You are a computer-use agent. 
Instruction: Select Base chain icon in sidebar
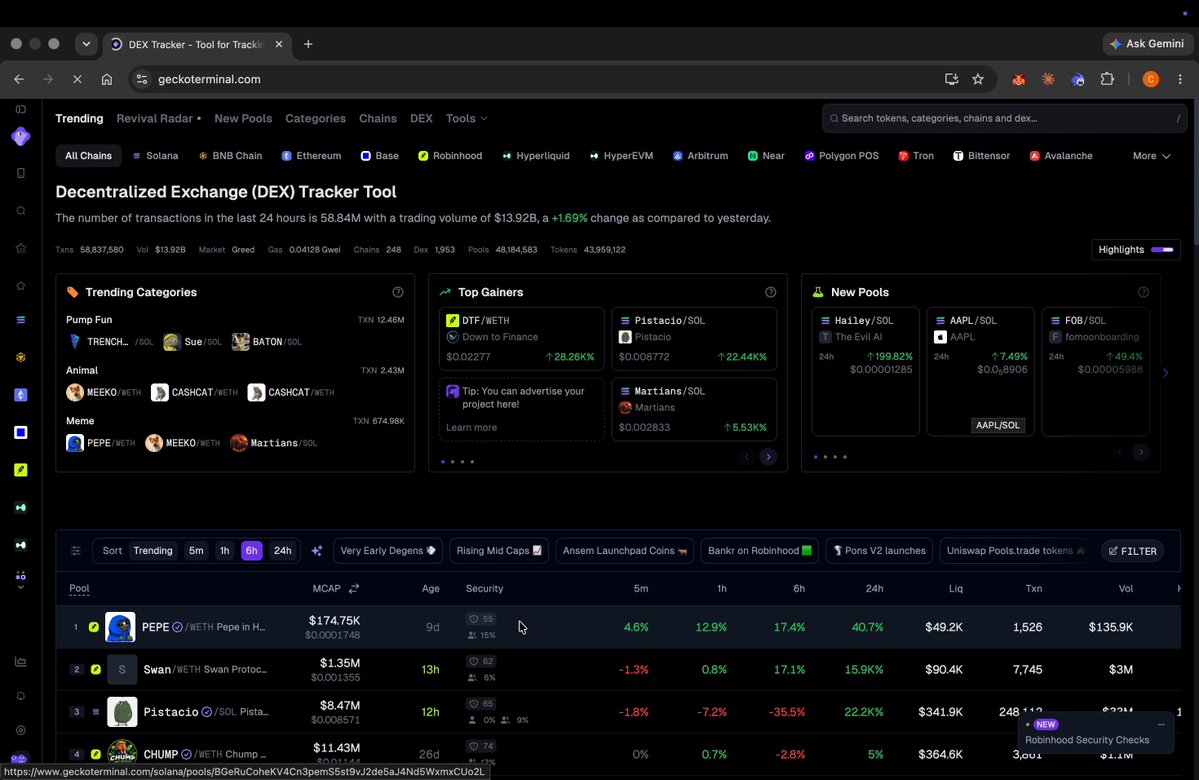pyautogui.click(x=21, y=433)
